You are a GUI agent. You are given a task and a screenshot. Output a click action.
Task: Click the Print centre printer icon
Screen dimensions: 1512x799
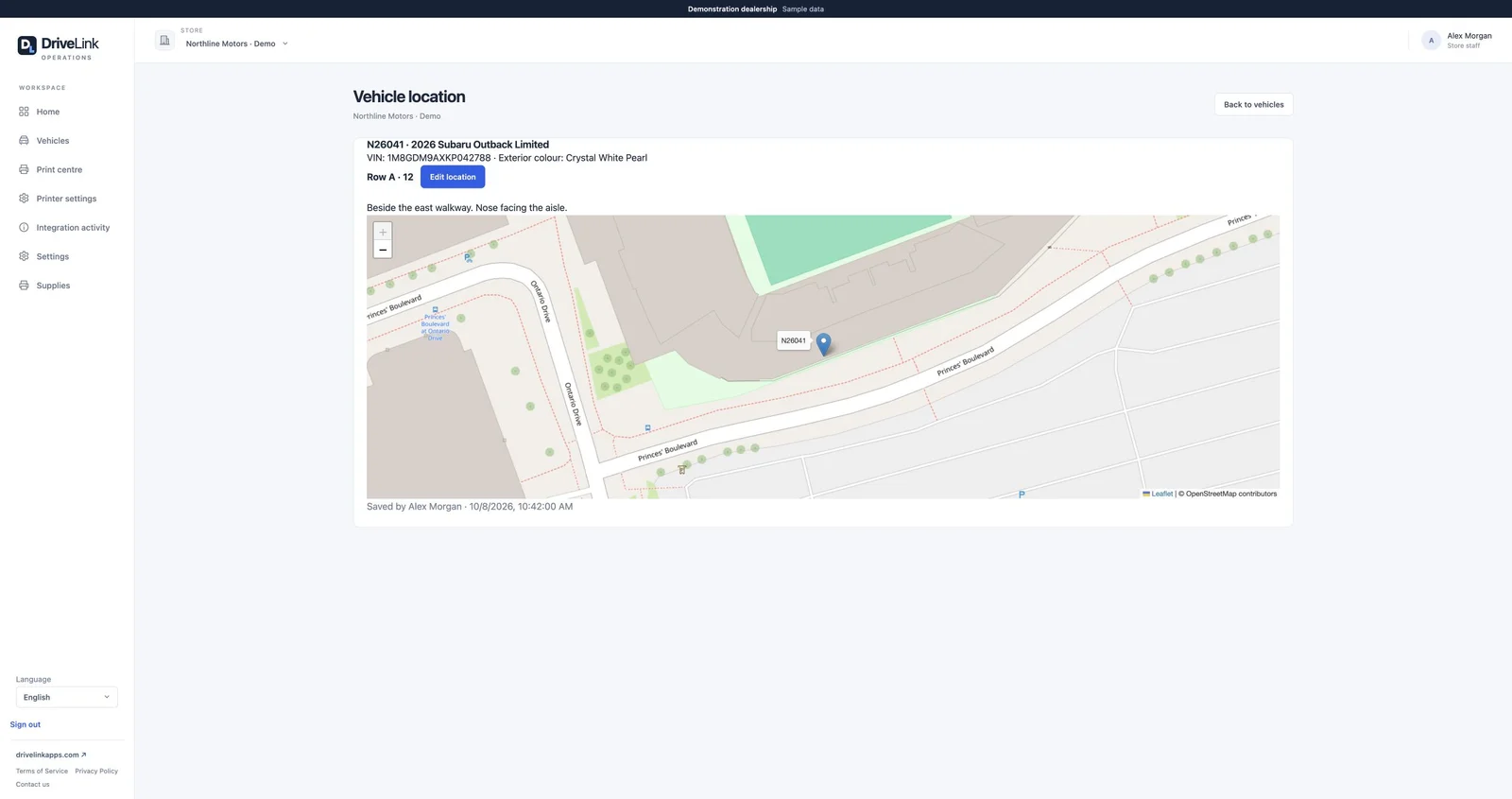click(x=24, y=169)
